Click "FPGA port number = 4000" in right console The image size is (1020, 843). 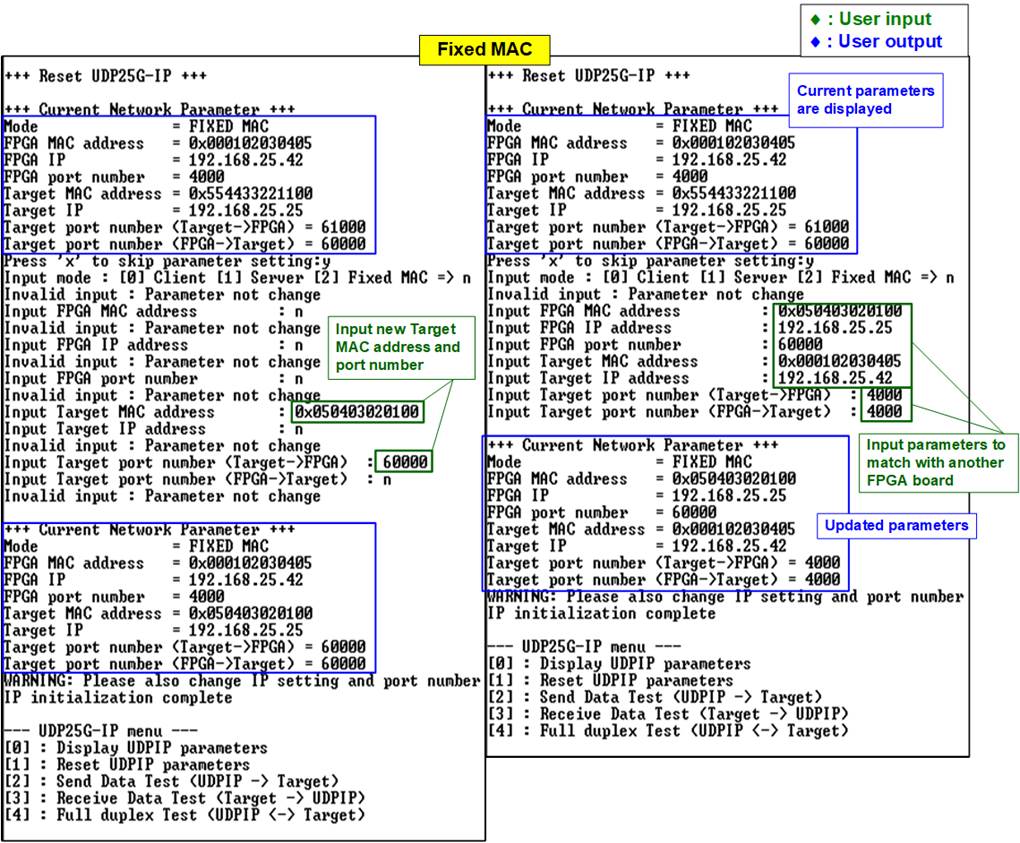(x=597, y=177)
